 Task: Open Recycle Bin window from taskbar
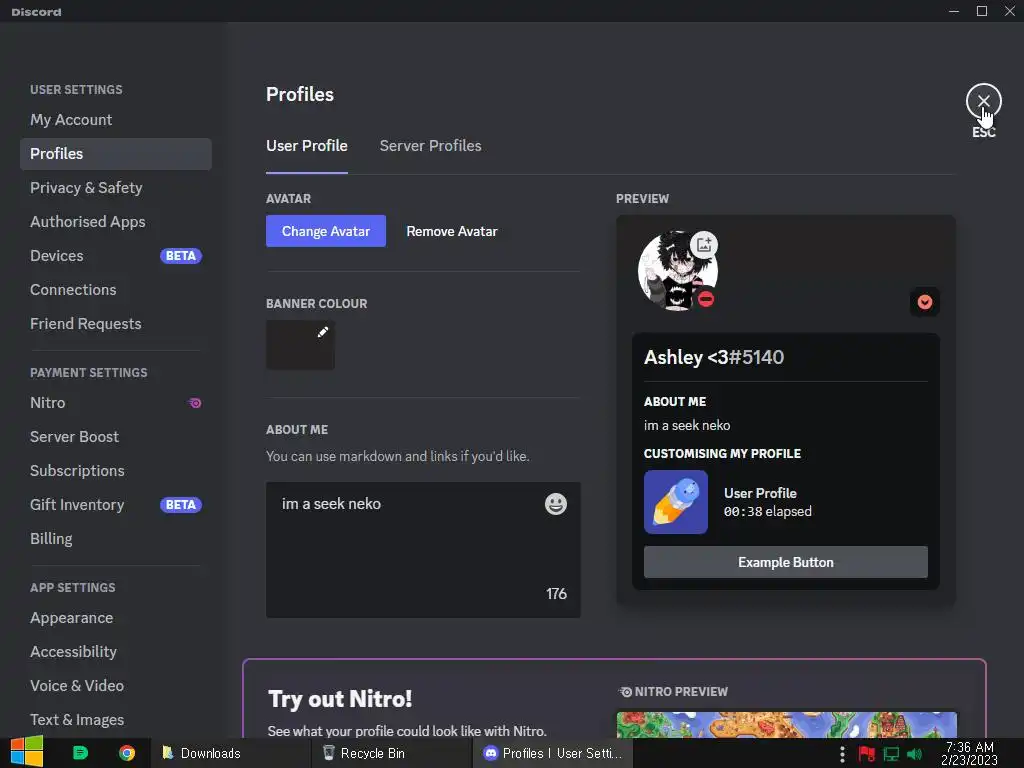click(392, 753)
